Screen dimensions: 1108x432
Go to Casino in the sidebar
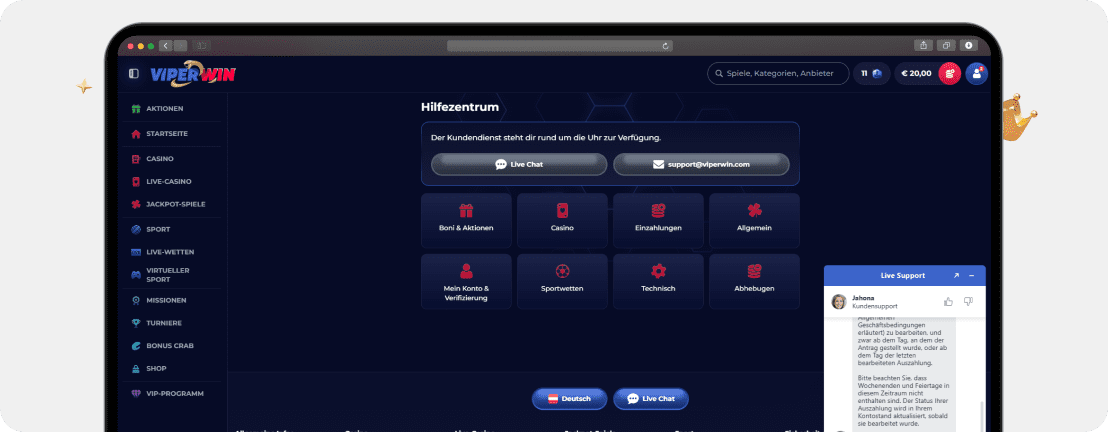tap(160, 158)
